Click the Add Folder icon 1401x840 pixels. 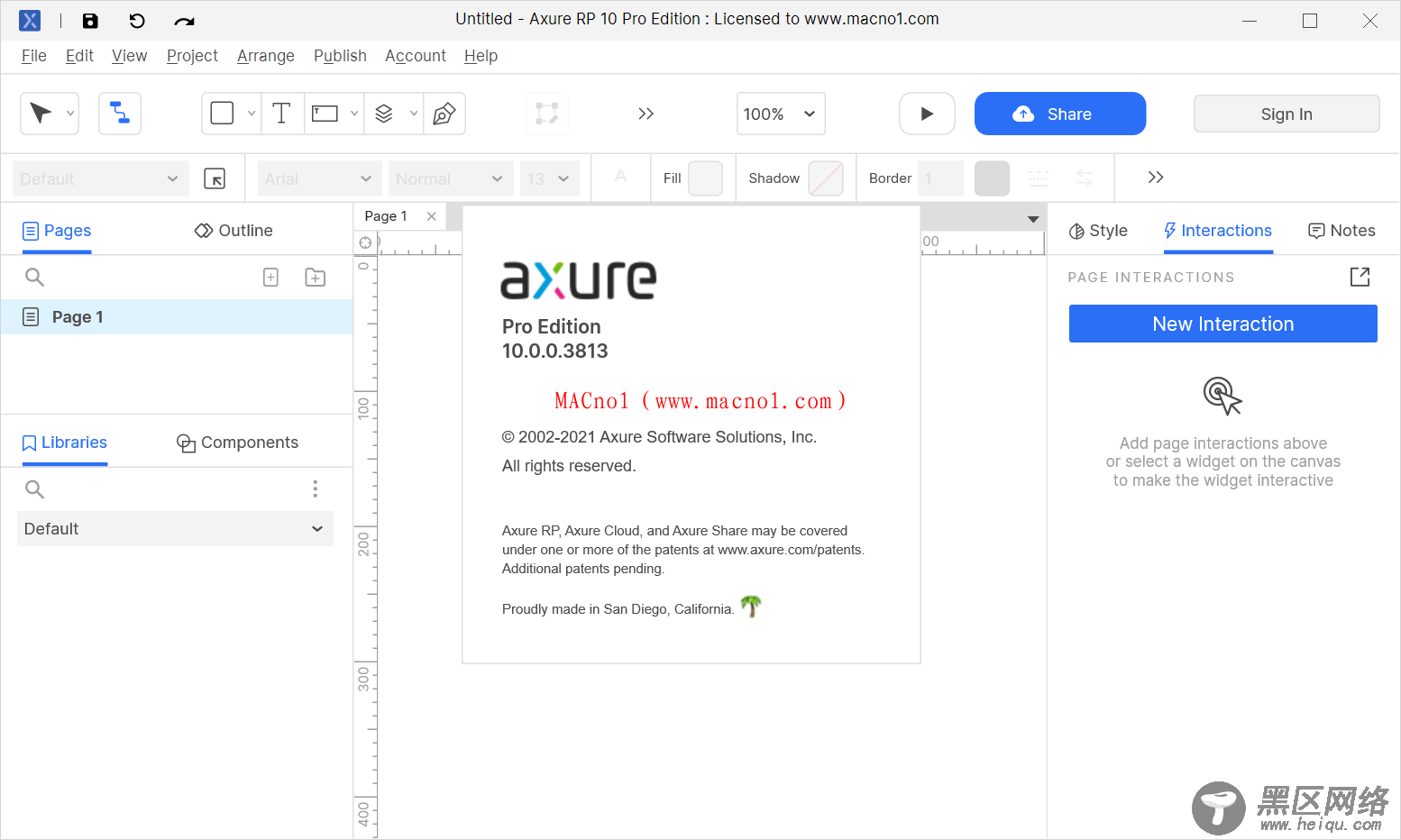tap(316, 277)
